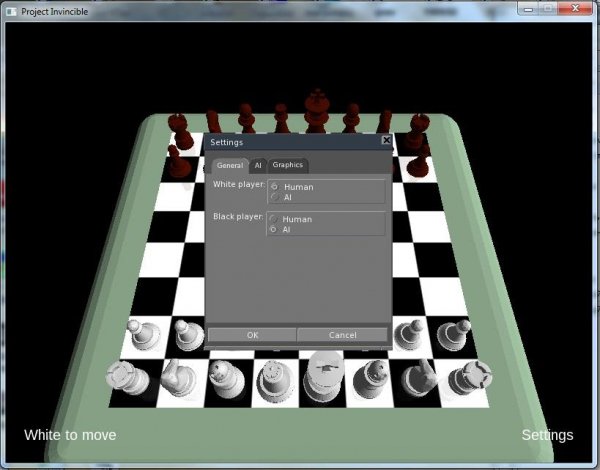The width and height of the screenshot is (600, 470).
Task: Select the white rook on far right
Action: (470, 377)
